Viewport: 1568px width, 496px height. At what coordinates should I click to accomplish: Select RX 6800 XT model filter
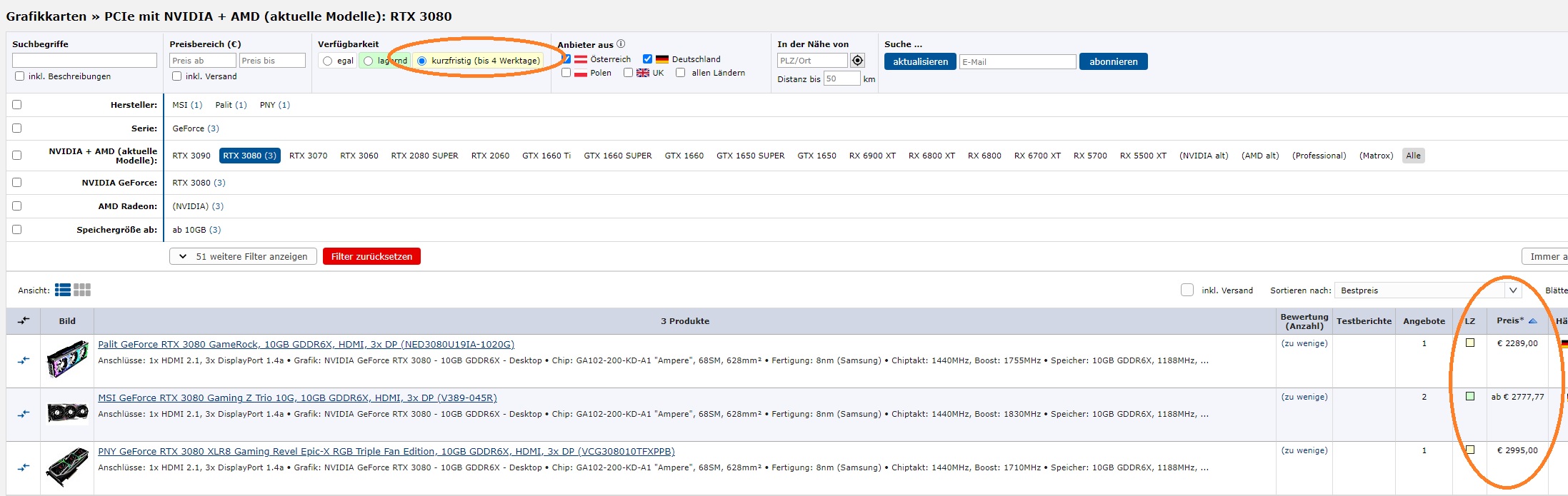pyautogui.click(x=932, y=156)
